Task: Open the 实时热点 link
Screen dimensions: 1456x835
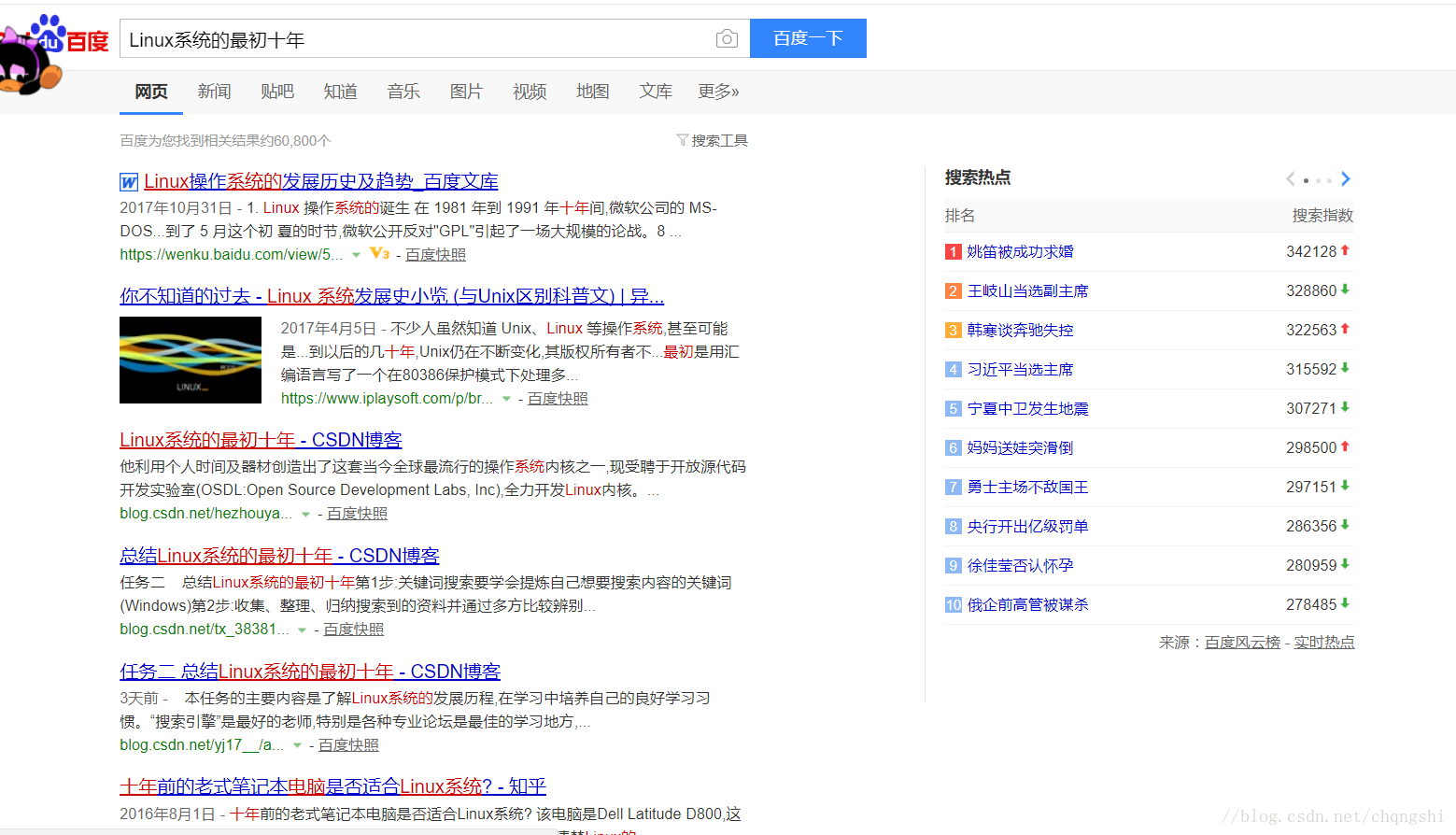Action: 1324,642
